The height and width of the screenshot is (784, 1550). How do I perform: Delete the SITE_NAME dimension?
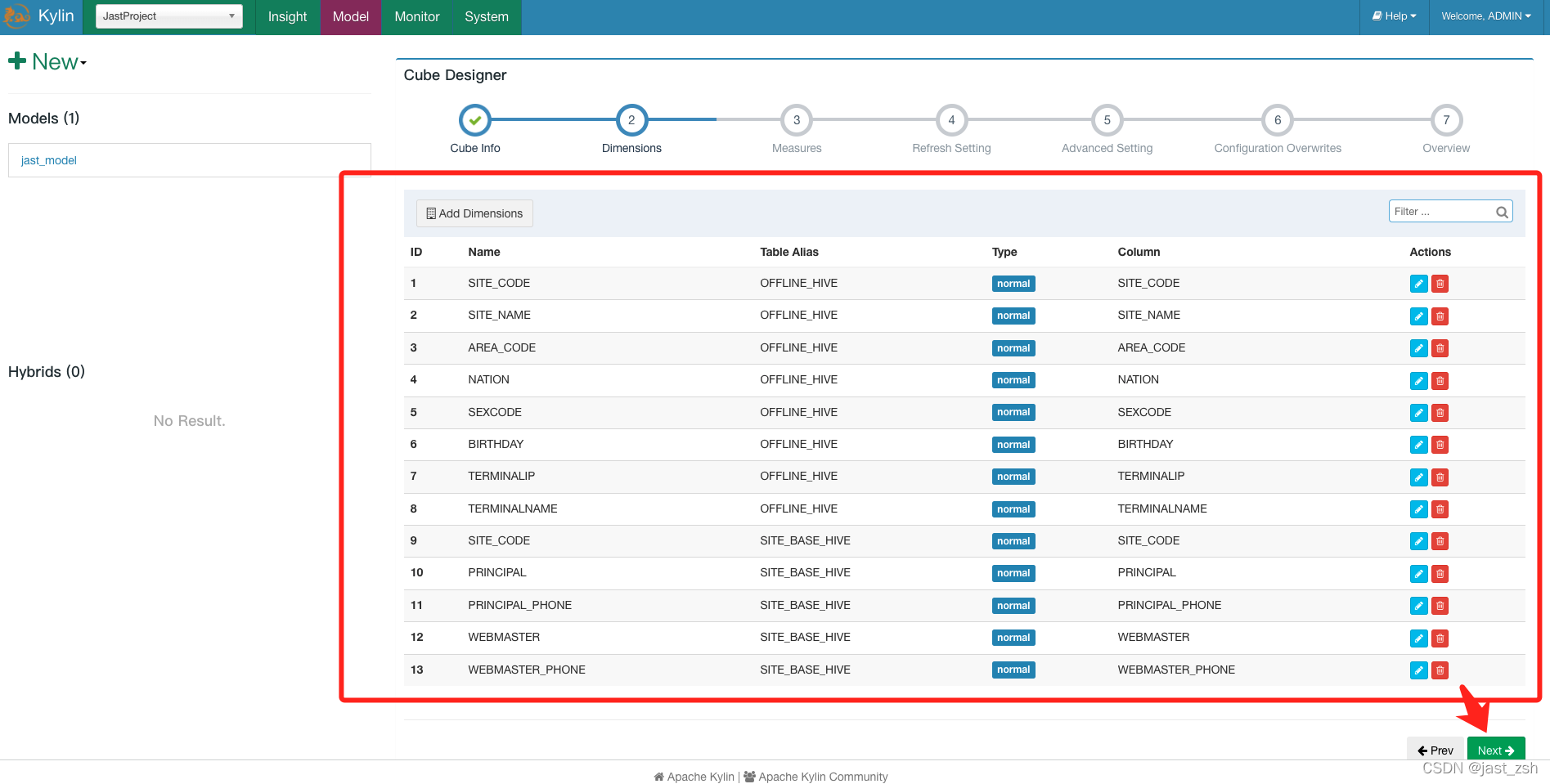tap(1440, 316)
